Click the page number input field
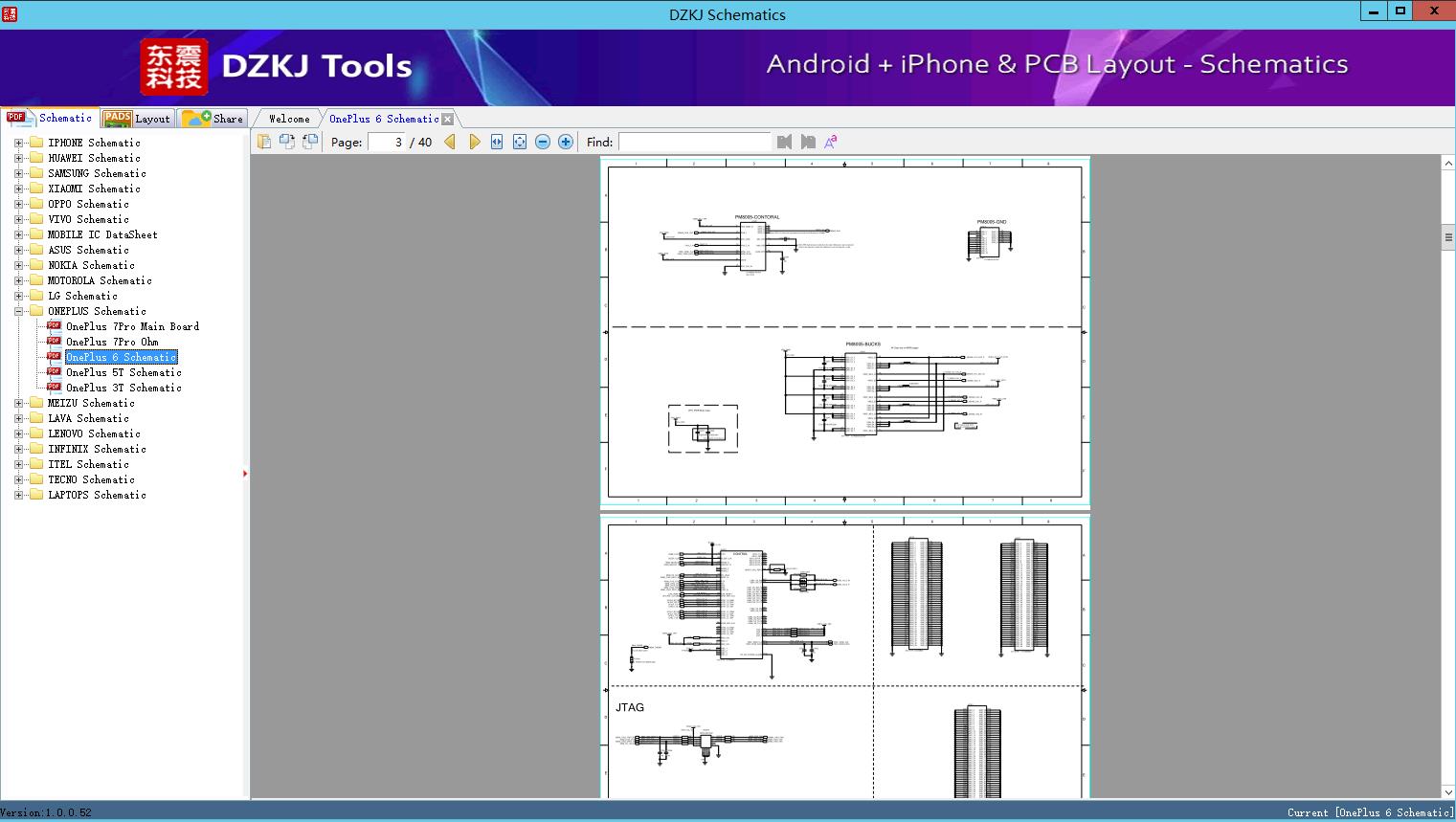 point(386,142)
